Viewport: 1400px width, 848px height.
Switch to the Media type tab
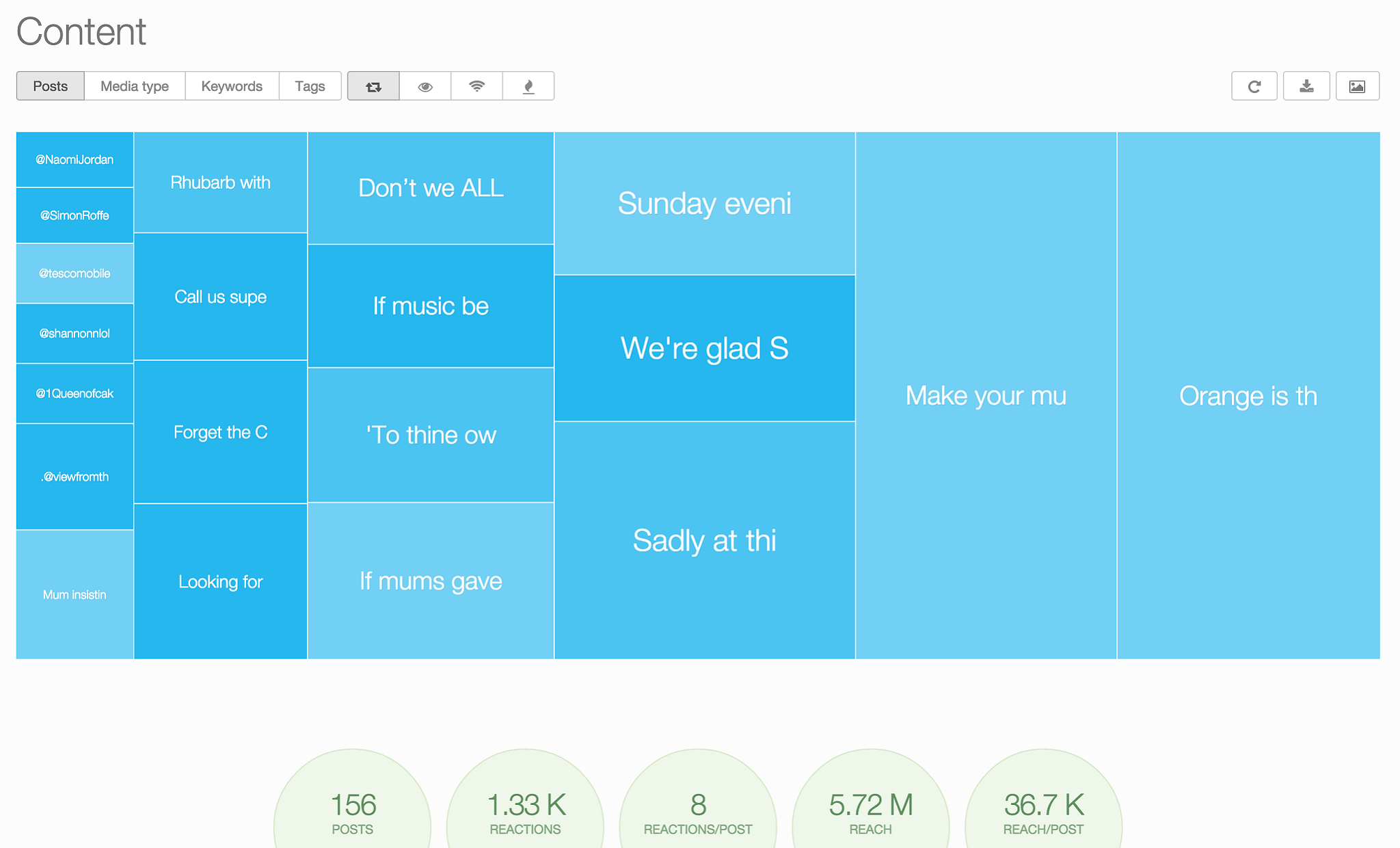[135, 86]
